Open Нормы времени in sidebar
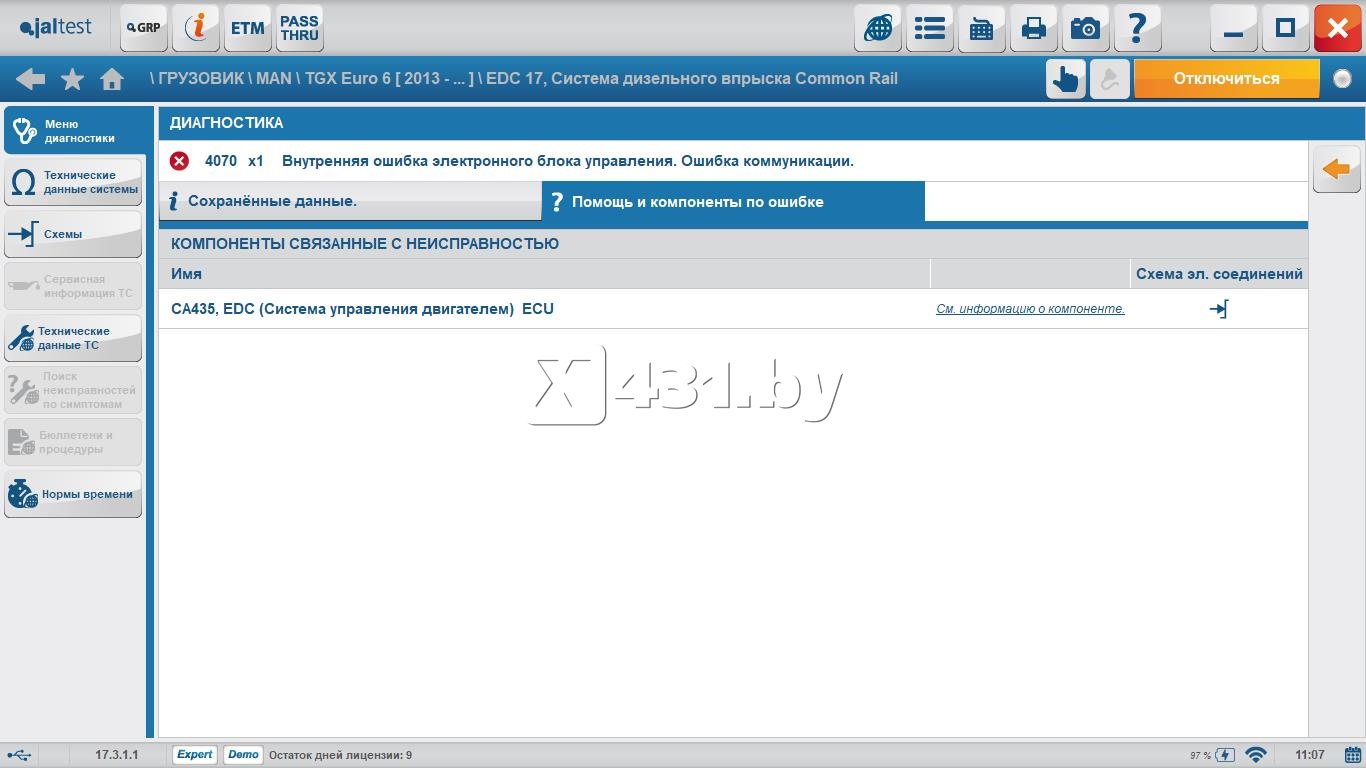The image size is (1366, 768). pyautogui.click(x=73, y=494)
